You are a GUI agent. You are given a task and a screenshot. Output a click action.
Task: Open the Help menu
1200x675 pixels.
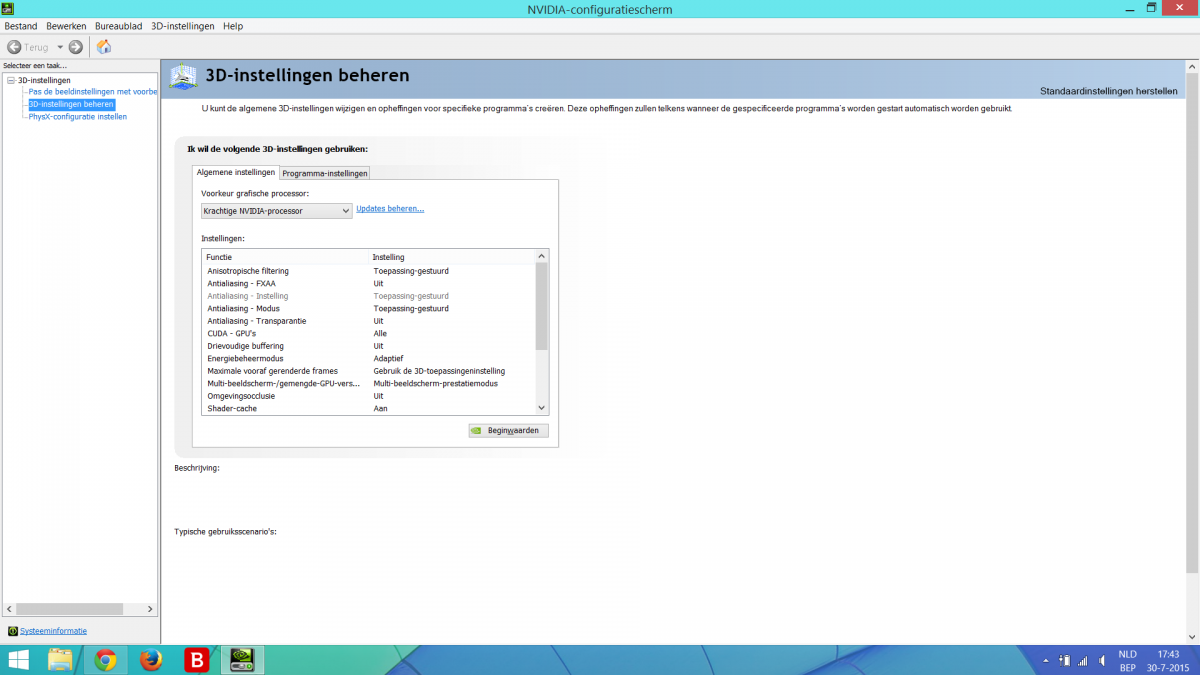pos(233,26)
